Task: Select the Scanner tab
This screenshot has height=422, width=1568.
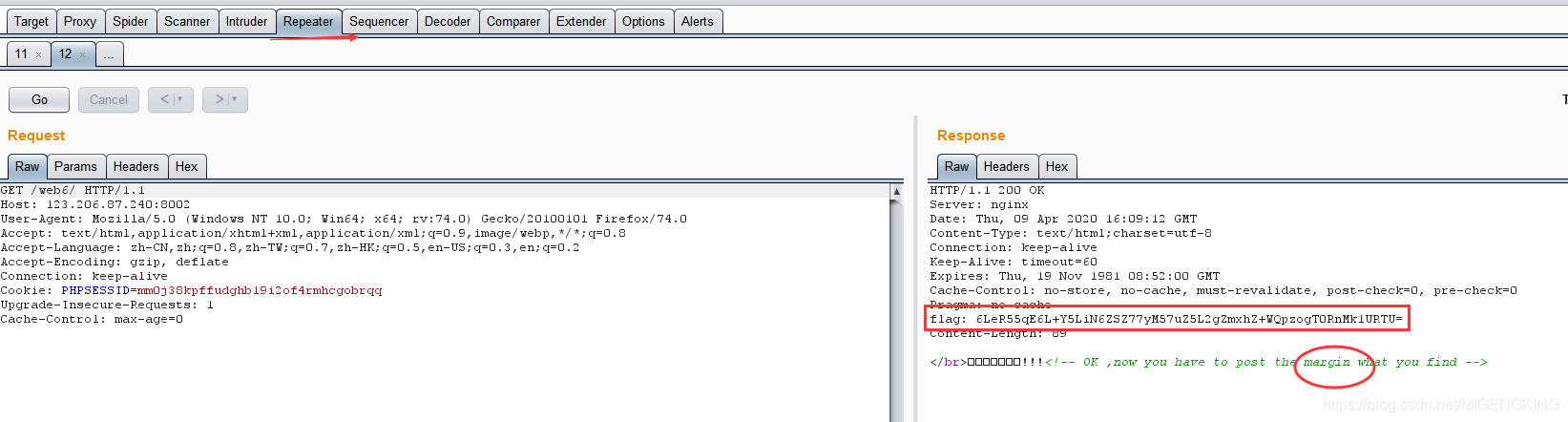Action: coord(187,21)
